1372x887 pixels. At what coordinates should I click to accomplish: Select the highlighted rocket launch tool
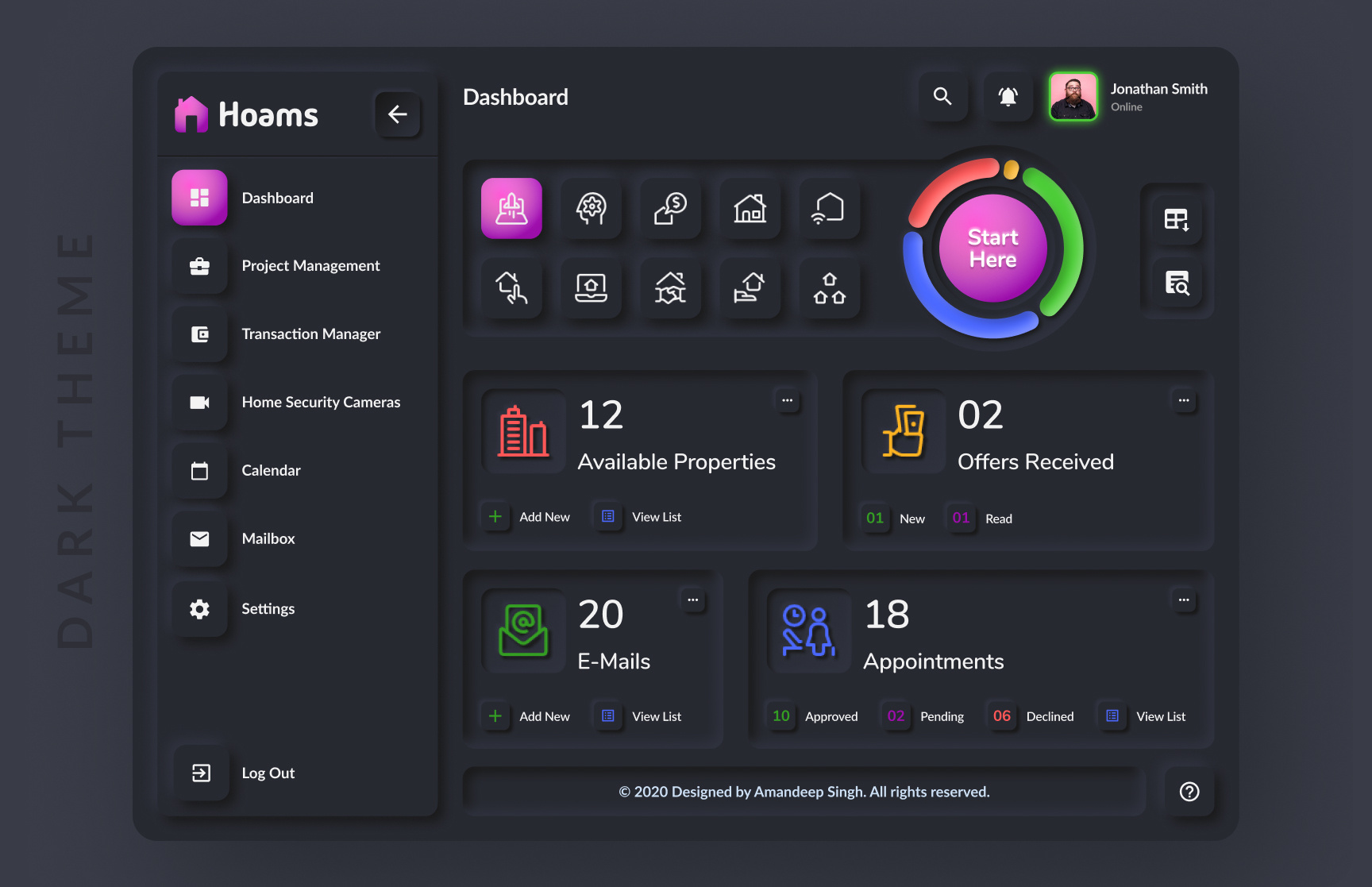[511, 209]
